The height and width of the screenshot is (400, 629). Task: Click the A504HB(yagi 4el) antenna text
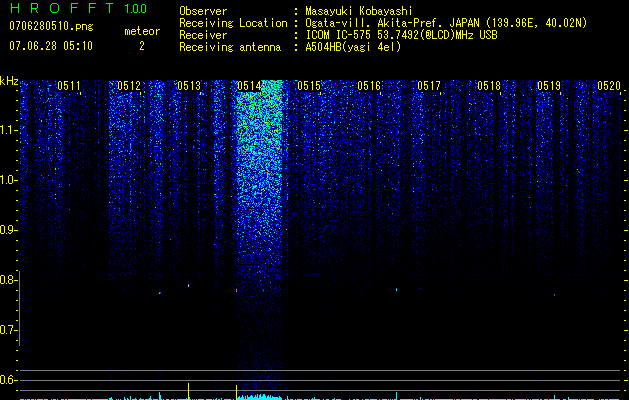(353, 47)
